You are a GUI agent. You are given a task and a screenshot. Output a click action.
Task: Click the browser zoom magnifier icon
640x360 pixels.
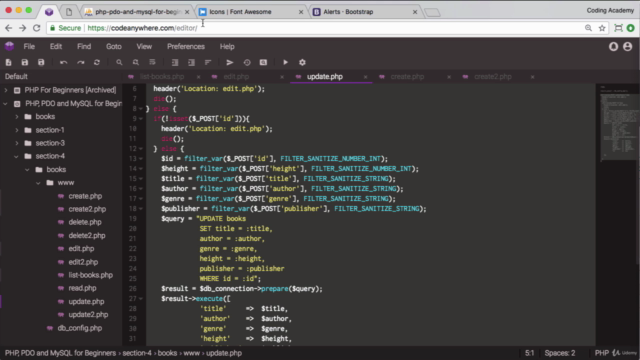pos(588,28)
